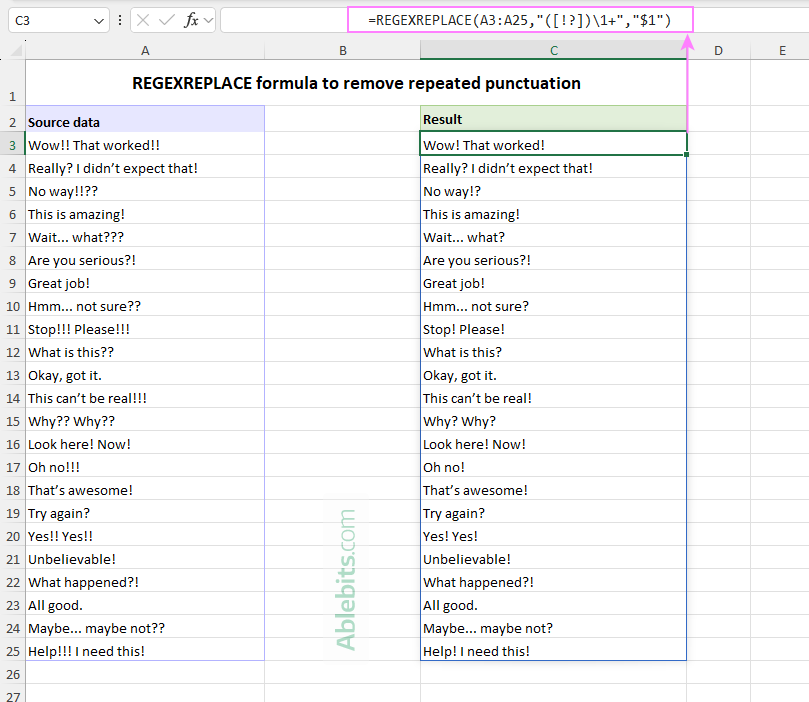Click the formula bar REGEXREPLACE formula text
Viewport: 809px width, 702px height.
click(520, 20)
